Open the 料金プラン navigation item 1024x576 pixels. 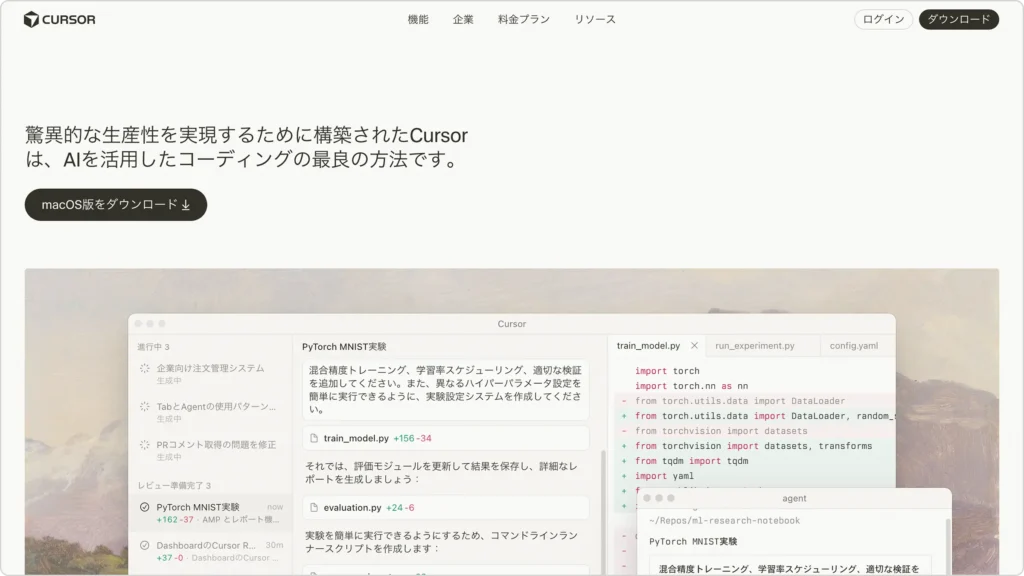click(523, 18)
